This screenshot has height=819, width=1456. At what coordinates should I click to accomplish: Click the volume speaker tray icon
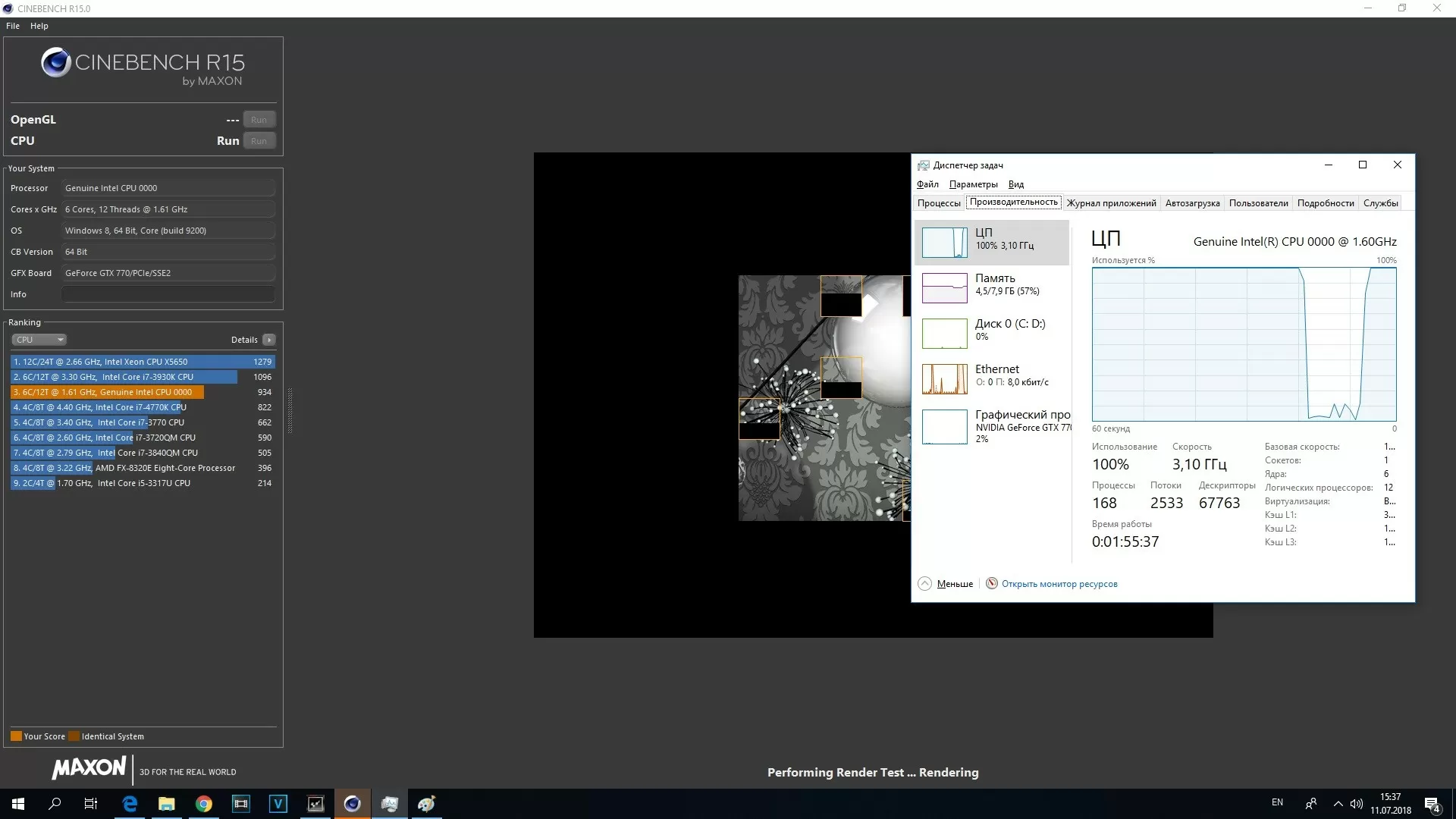point(1357,804)
